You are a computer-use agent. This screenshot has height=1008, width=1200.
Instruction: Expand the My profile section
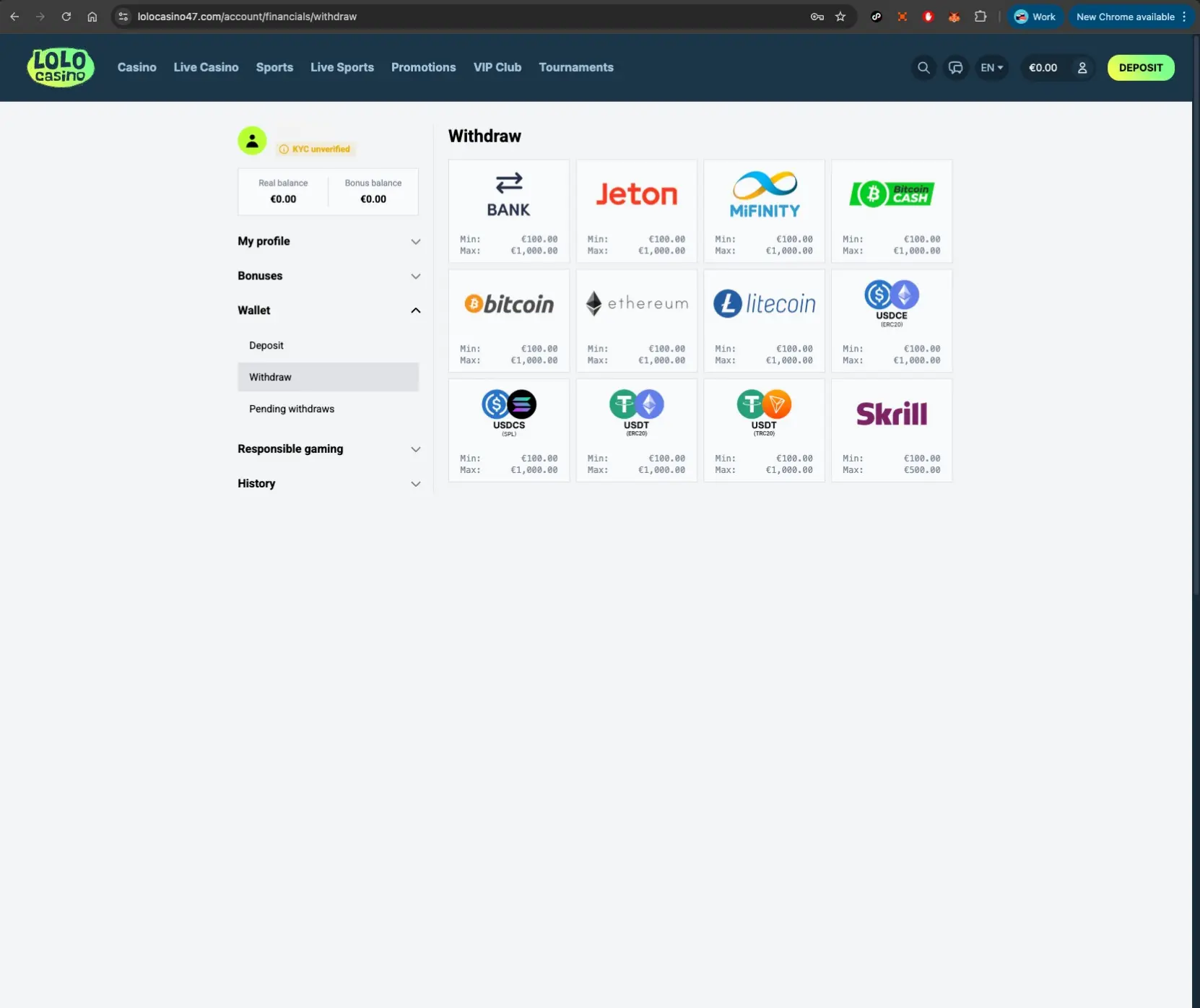tap(329, 241)
